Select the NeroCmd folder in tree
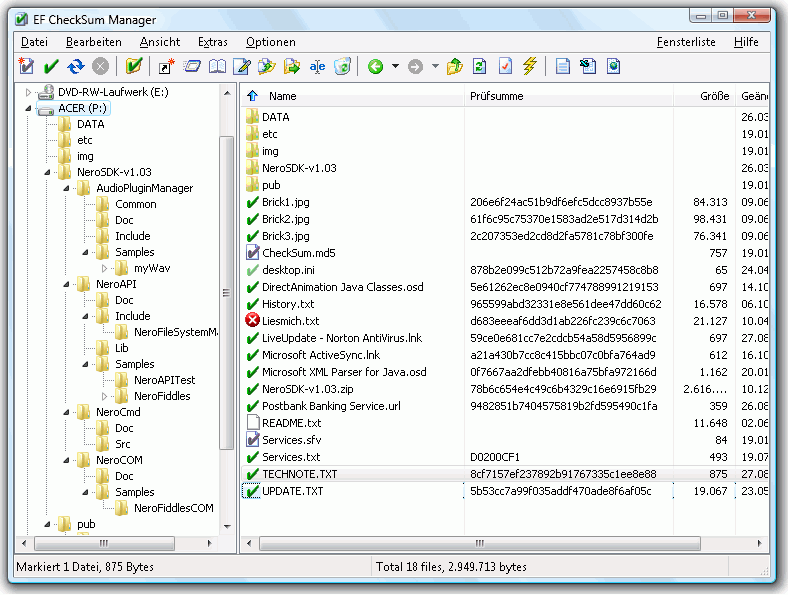Viewport: 788px width, 595px height. coord(117,412)
